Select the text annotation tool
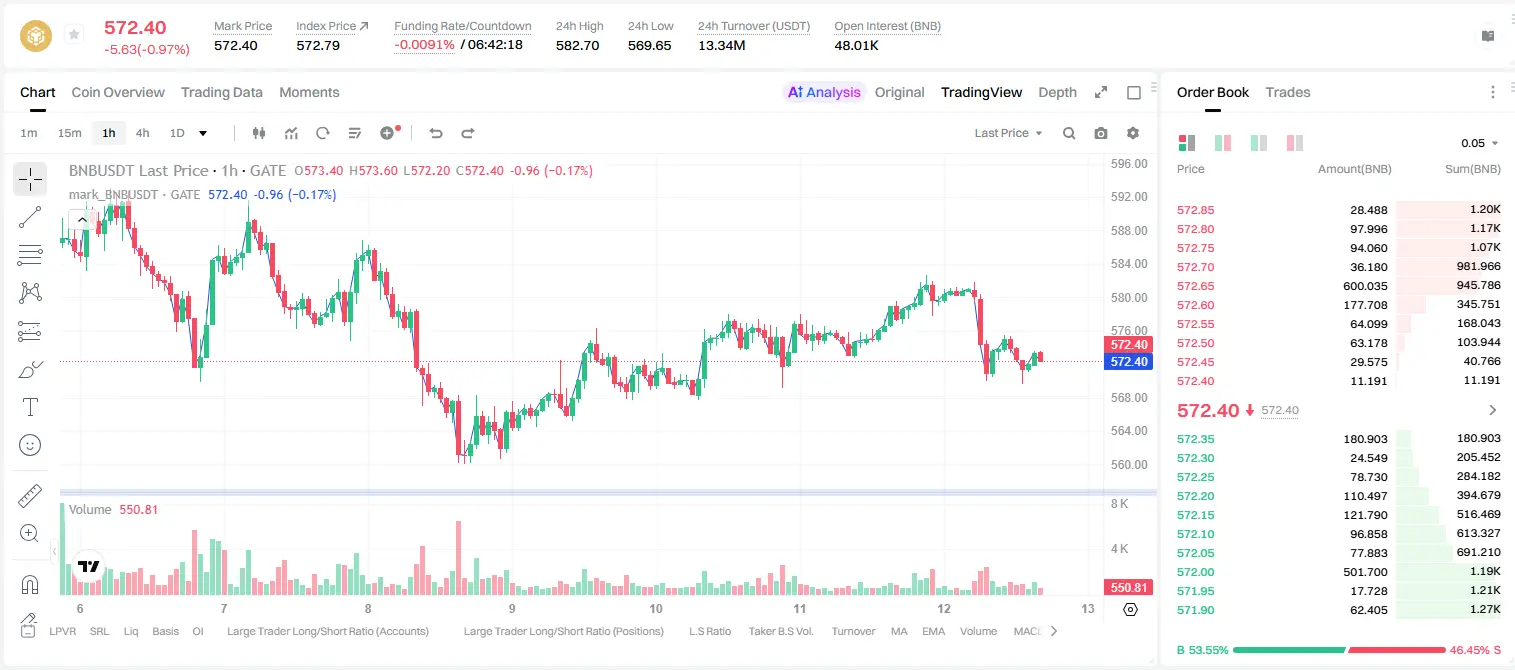 click(x=30, y=407)
